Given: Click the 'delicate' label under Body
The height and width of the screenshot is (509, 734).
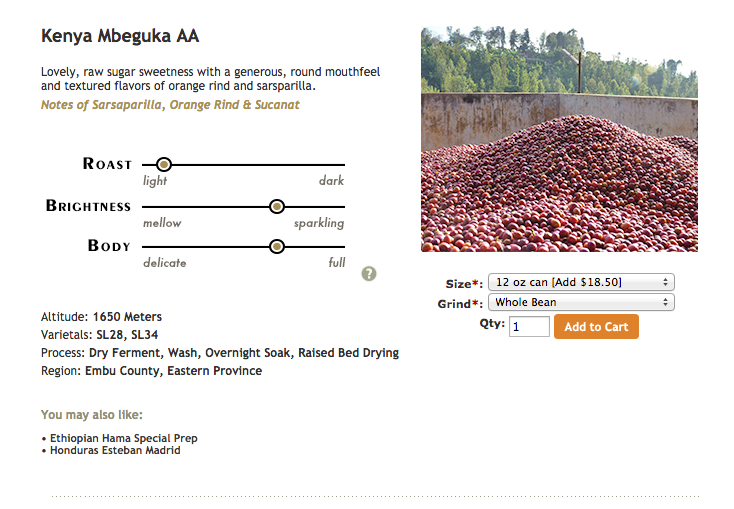Looking at the screenshot, I should click(164, 263).
